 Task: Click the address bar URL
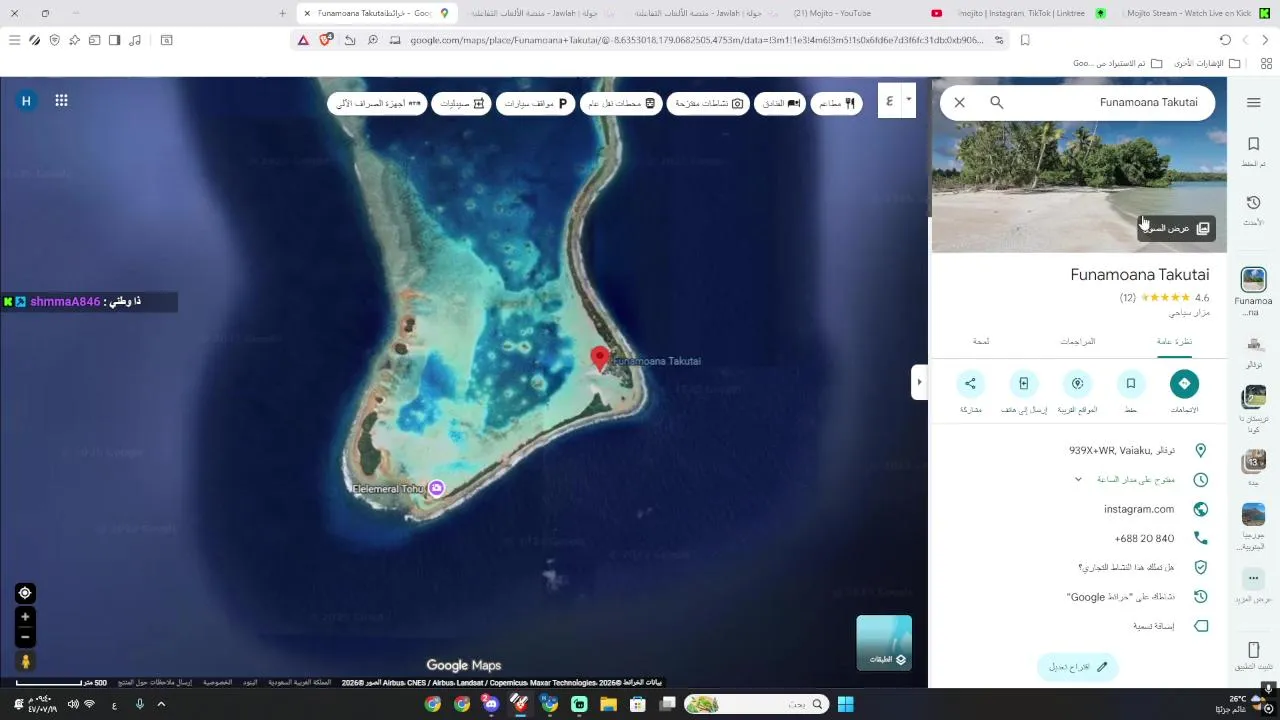[696, 40]
